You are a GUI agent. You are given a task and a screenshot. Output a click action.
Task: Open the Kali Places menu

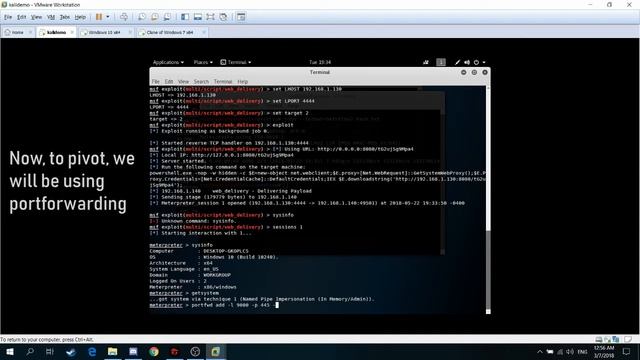(203, 62)
